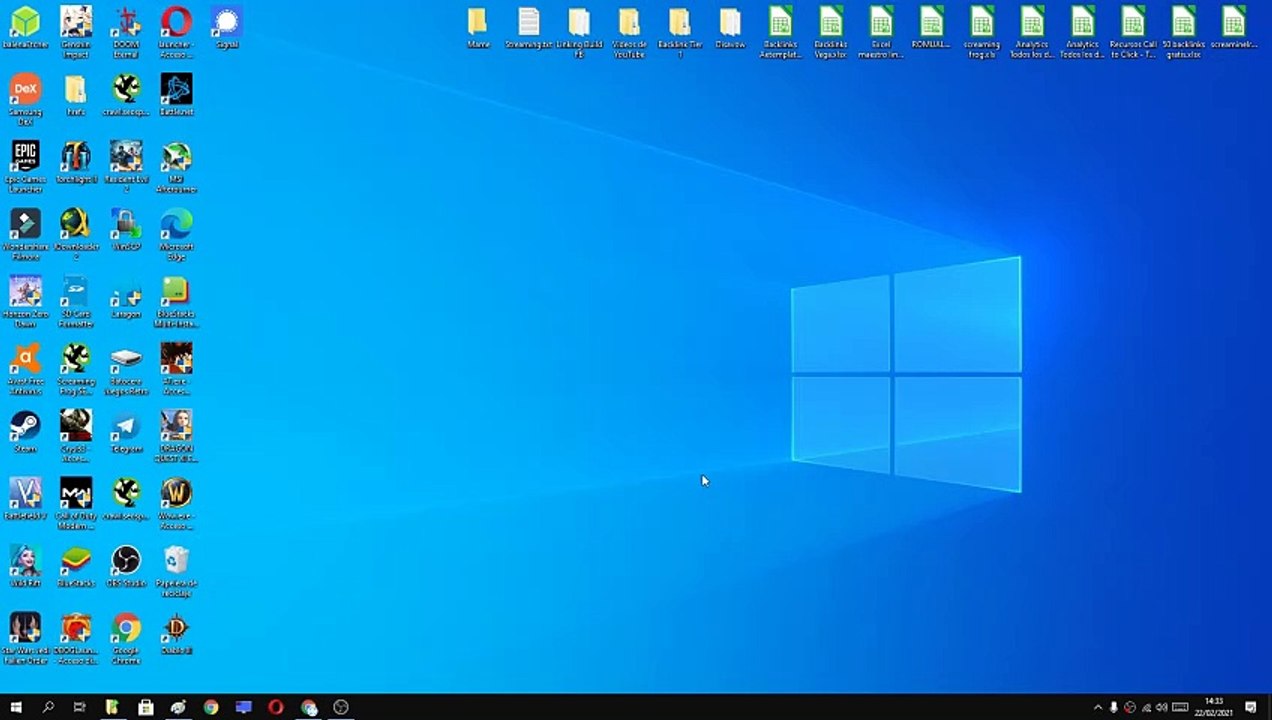Select the Avast Free Antivirus icon
Image resolution: width=1272 pixels, height=720 pixels.
click(25, 368)
